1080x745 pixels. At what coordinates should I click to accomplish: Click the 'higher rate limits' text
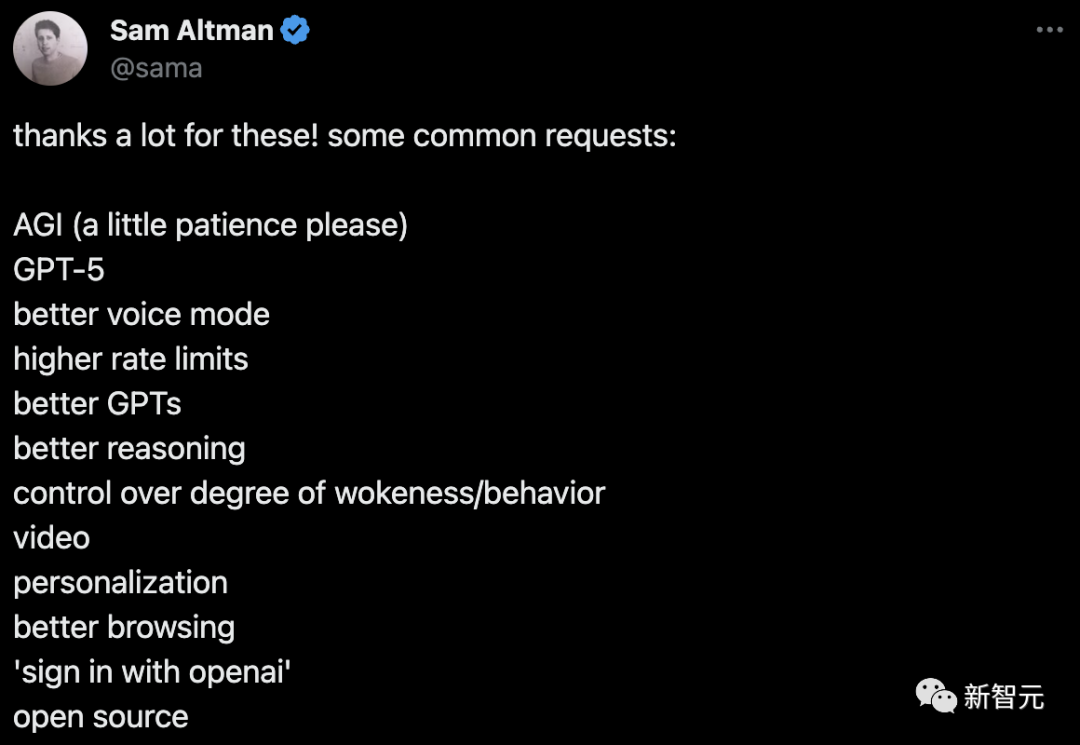pos(131,359)
